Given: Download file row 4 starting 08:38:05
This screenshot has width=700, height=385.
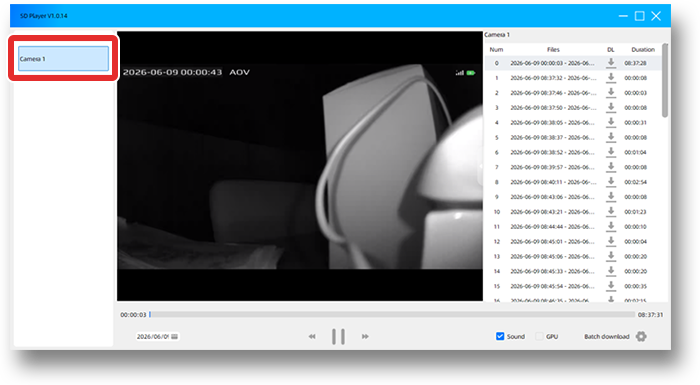Looking at the screenshot, I should [611, 122].
